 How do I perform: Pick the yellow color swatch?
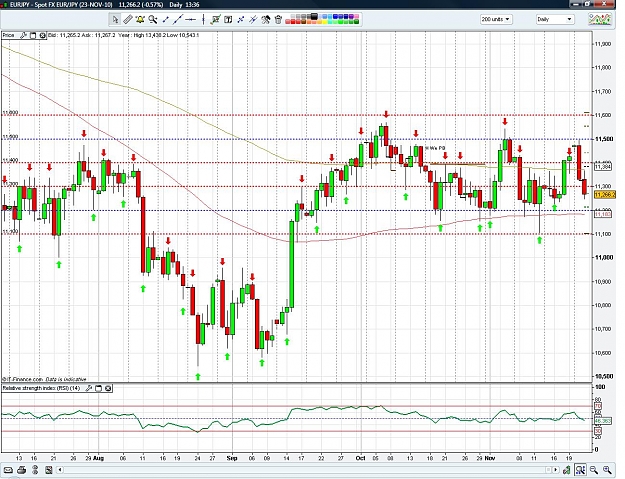(x=324, y=22)
